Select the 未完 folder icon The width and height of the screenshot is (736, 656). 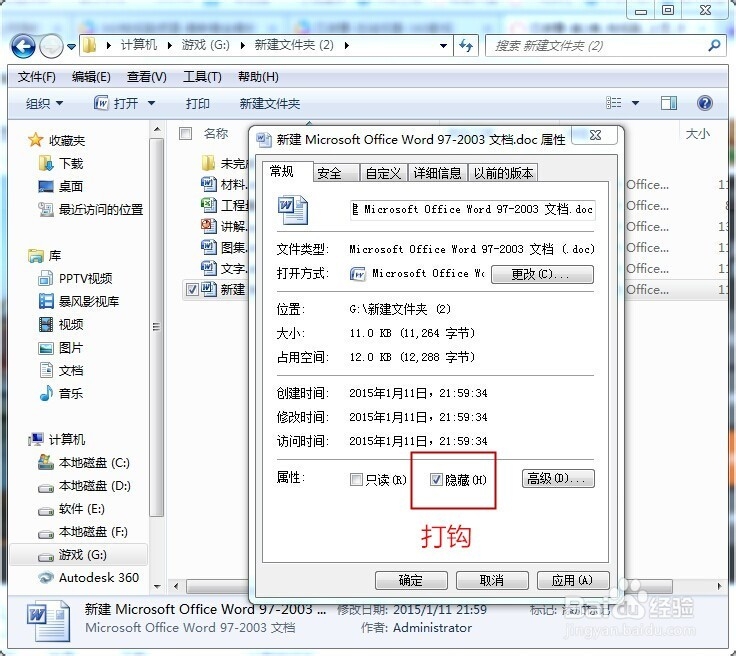pos(208,163)
